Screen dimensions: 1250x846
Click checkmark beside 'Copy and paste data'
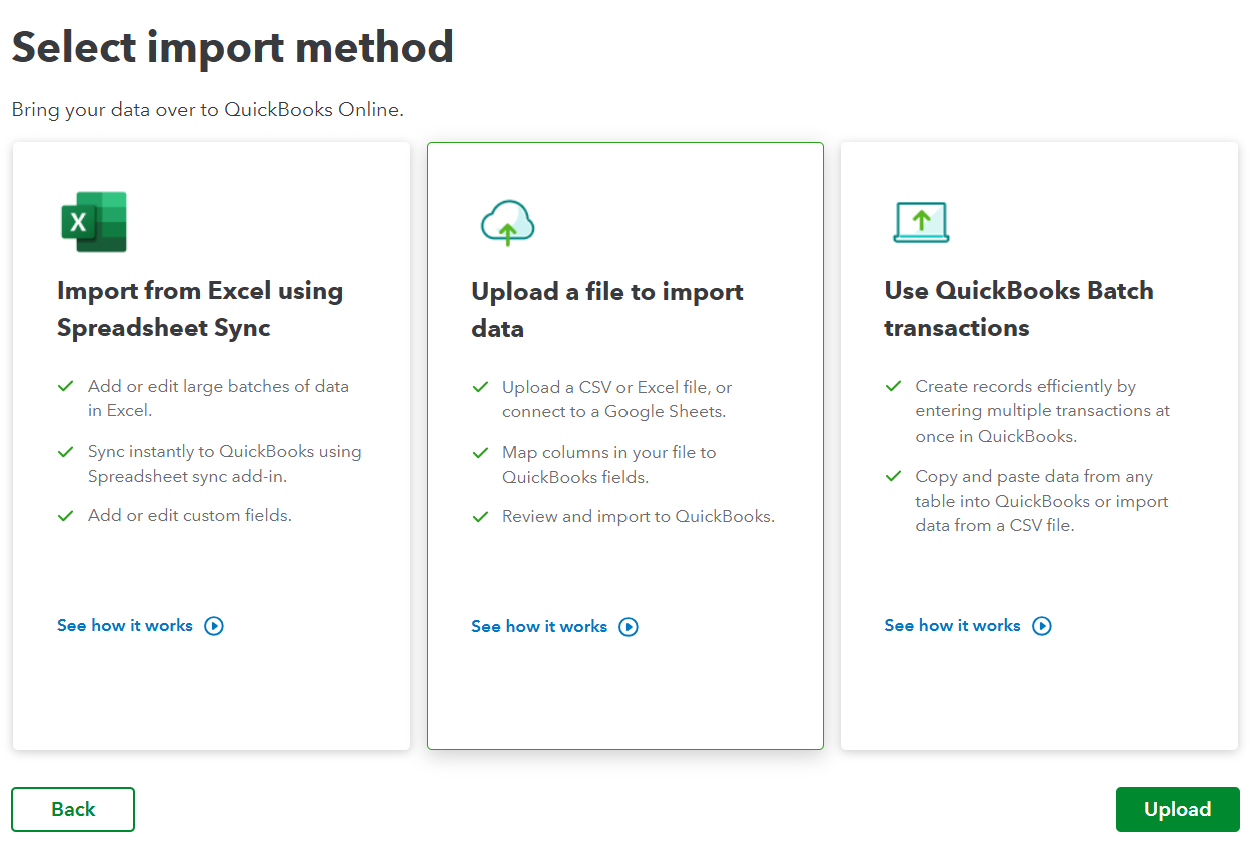893,476
